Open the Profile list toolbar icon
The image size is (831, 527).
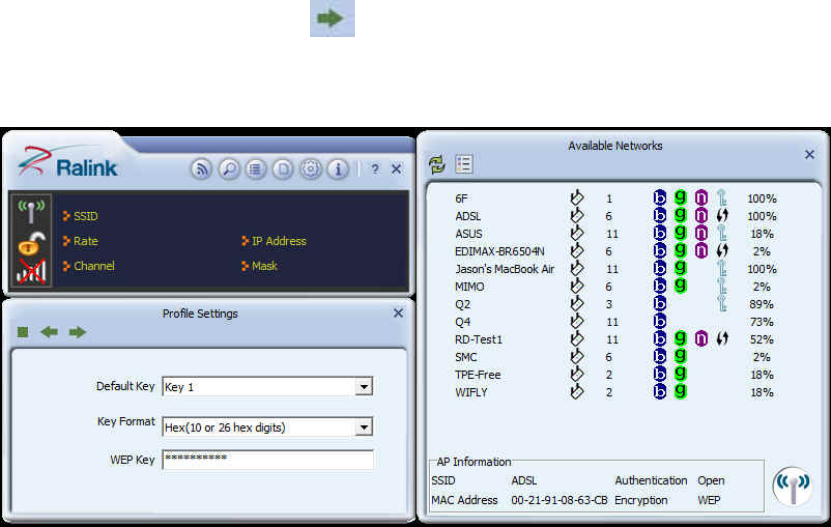256,169
